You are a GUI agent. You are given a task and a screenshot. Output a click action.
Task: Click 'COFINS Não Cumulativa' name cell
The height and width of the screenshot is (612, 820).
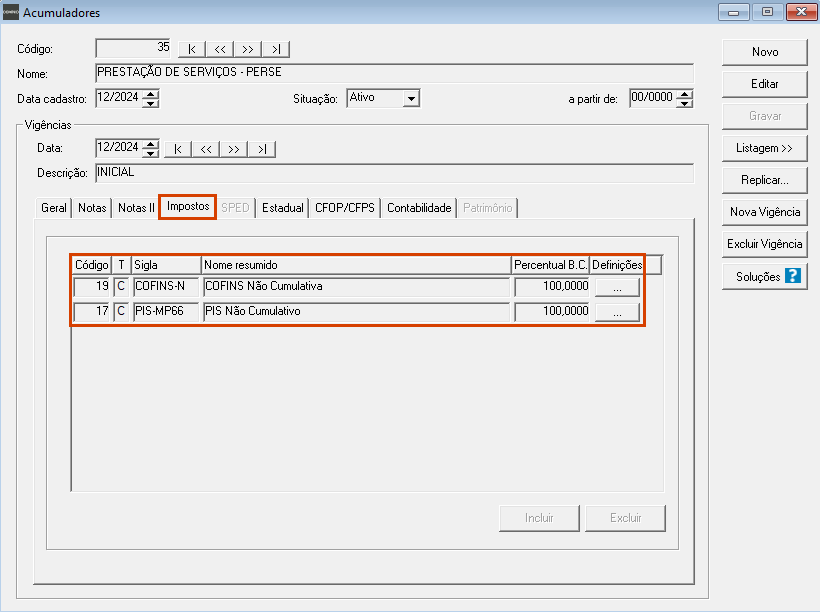(x=356, y=287)
